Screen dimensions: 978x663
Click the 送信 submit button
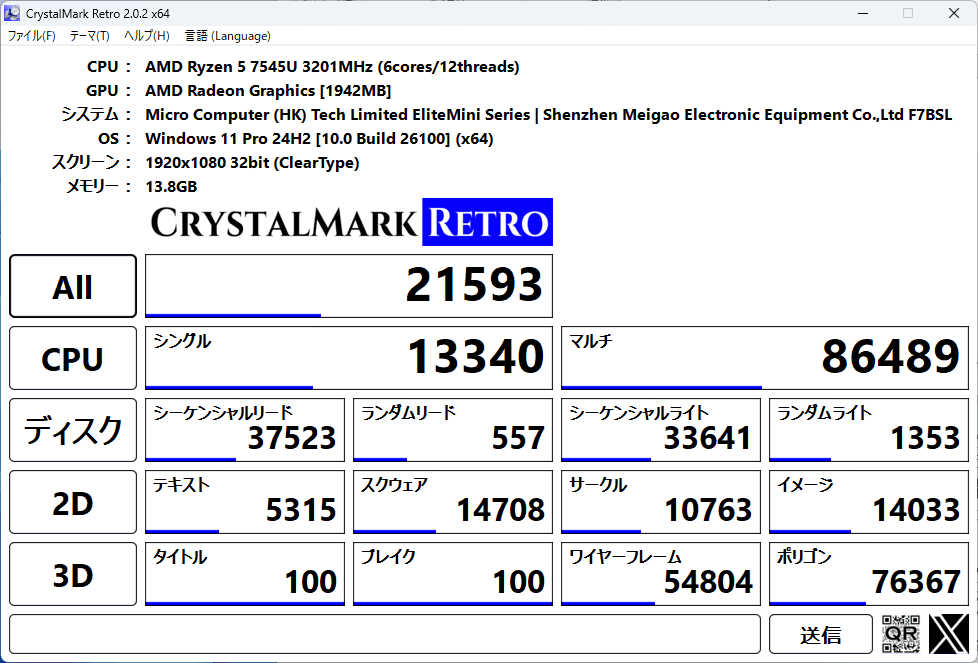[820, 634]
